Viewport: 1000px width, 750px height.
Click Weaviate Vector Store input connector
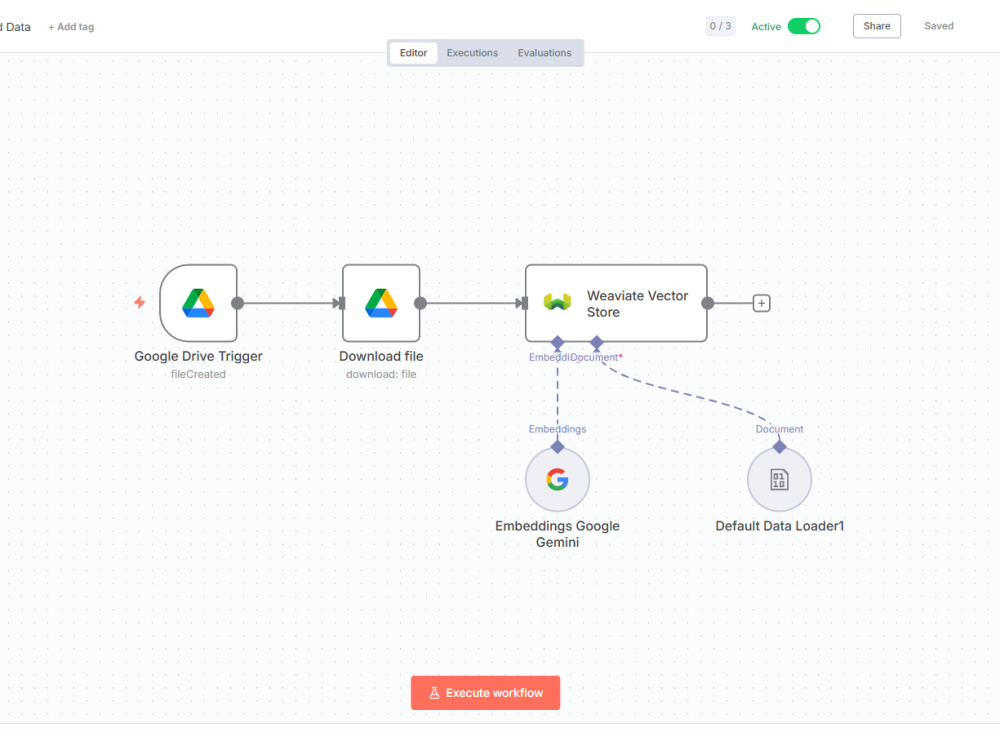tap(523, 303)
